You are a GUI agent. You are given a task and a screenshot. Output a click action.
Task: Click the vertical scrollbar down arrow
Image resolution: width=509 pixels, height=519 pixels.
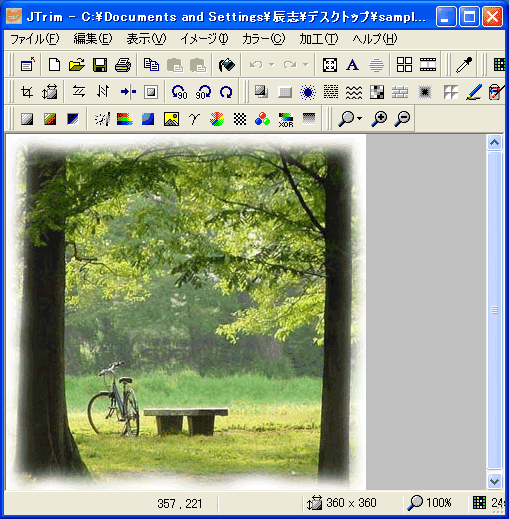coord(495,481)
